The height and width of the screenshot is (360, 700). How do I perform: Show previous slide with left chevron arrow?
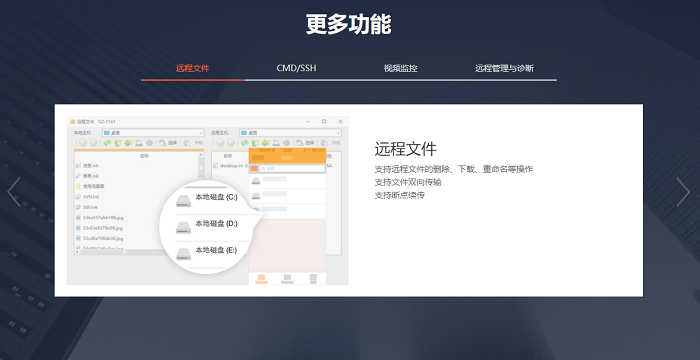(x=14, y=192)
